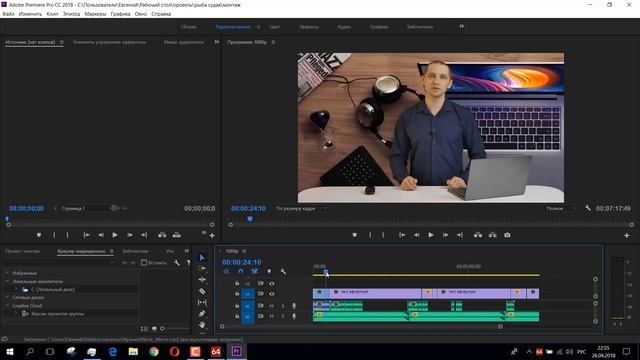Viewport: 640px width, 360px height.
Task: Click Overwrite button in Source monitor
Action: pos(176,235)
